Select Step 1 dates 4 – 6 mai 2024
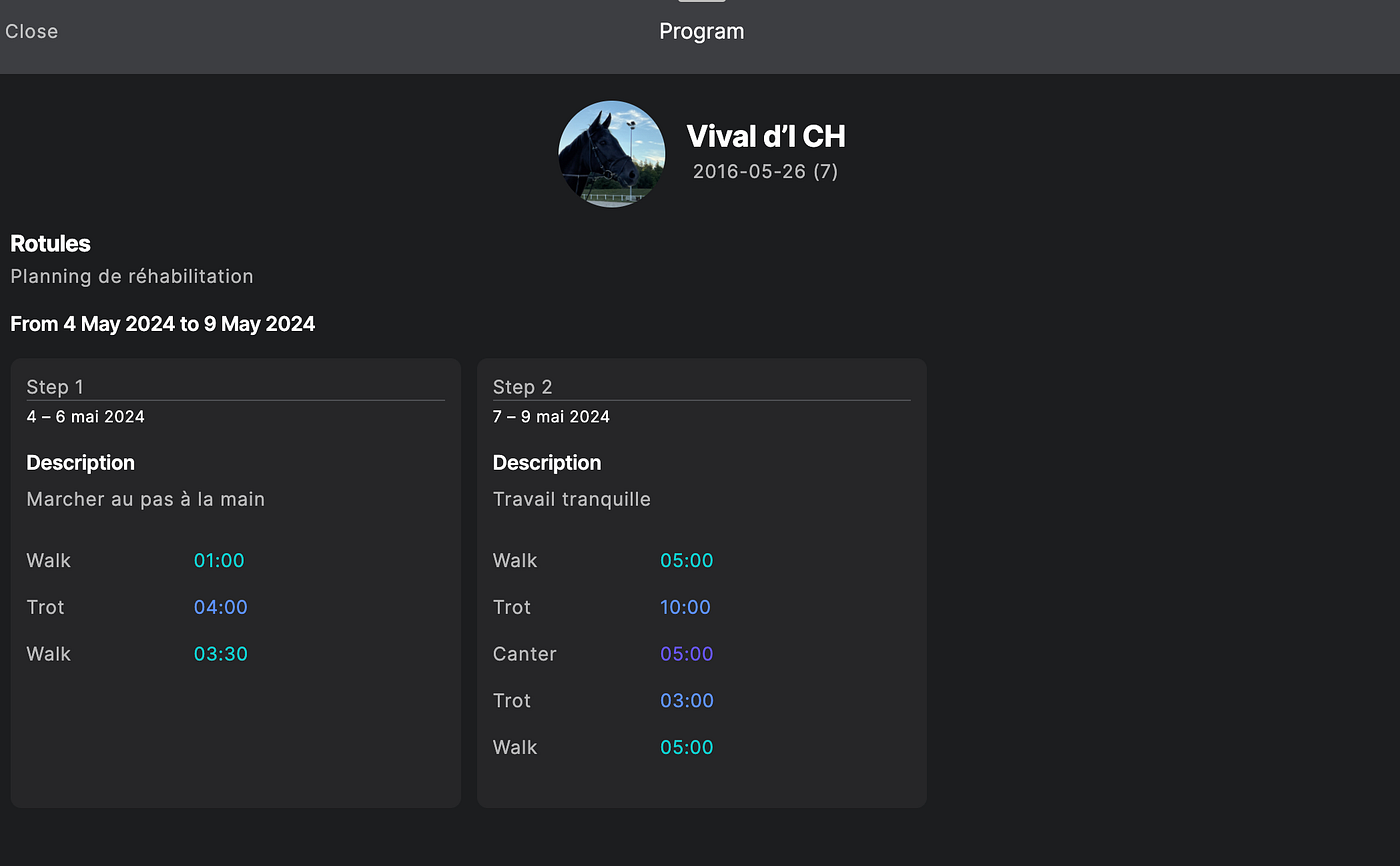1400x866 pixels. click(x=86, y=416)
